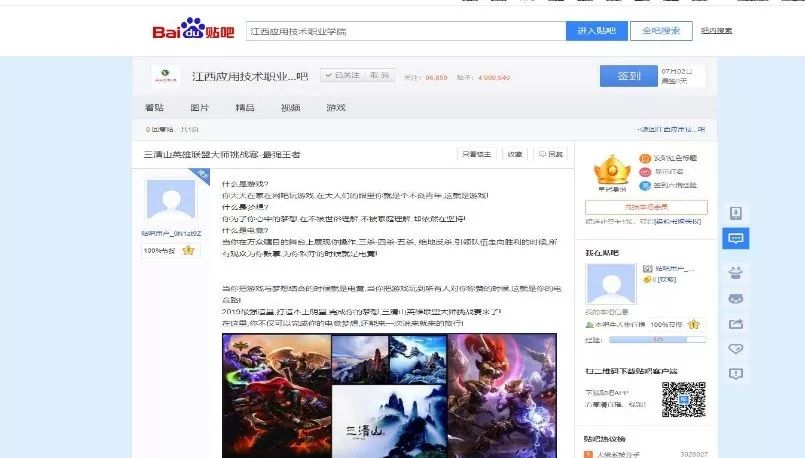This screenshot has width=805, height=458.
Task: Click the 返回江西应用... 吧 link
Action: (x=671, y=129)
